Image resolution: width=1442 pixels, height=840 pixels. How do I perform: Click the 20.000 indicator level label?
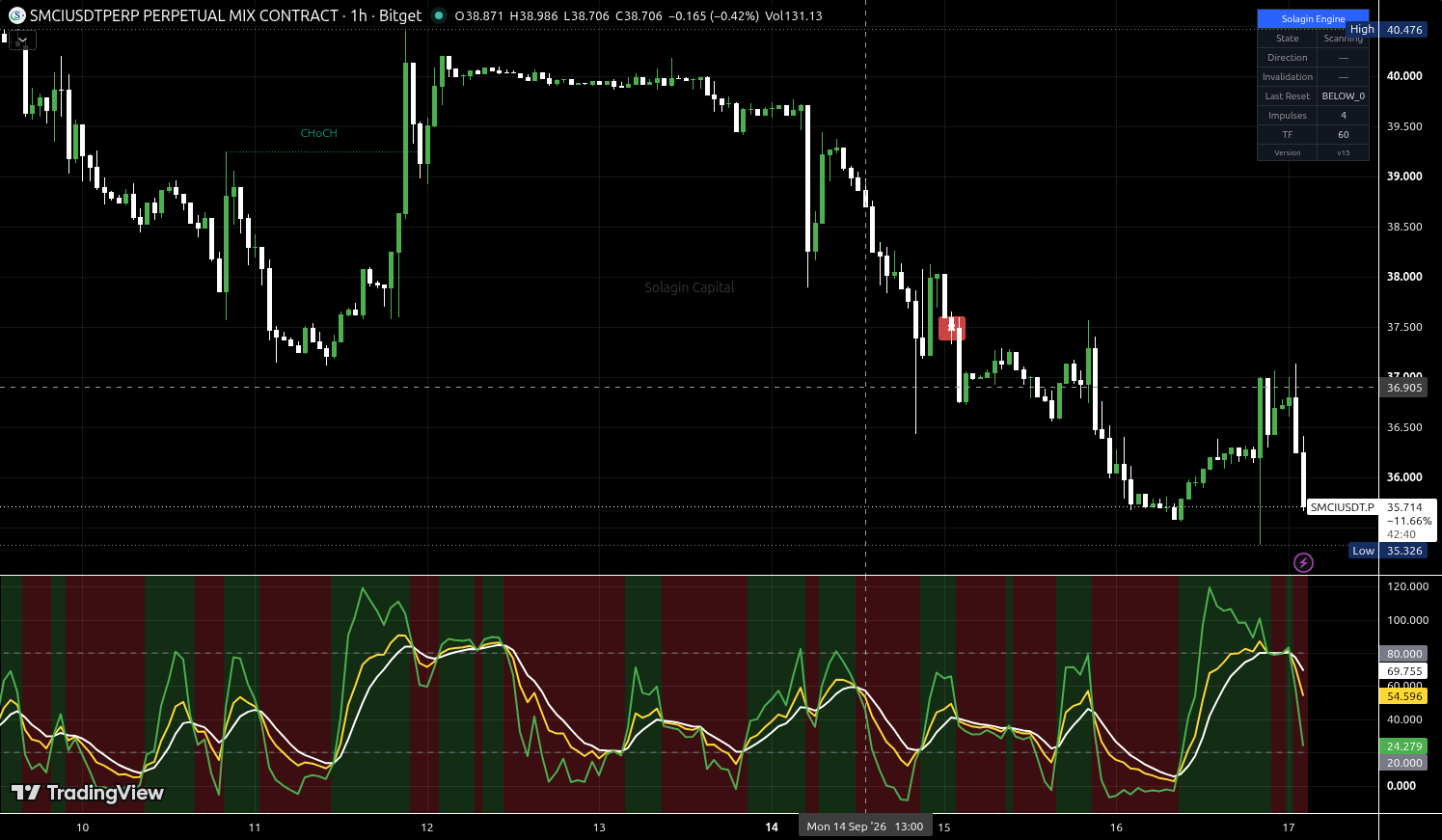point(1404,763)
